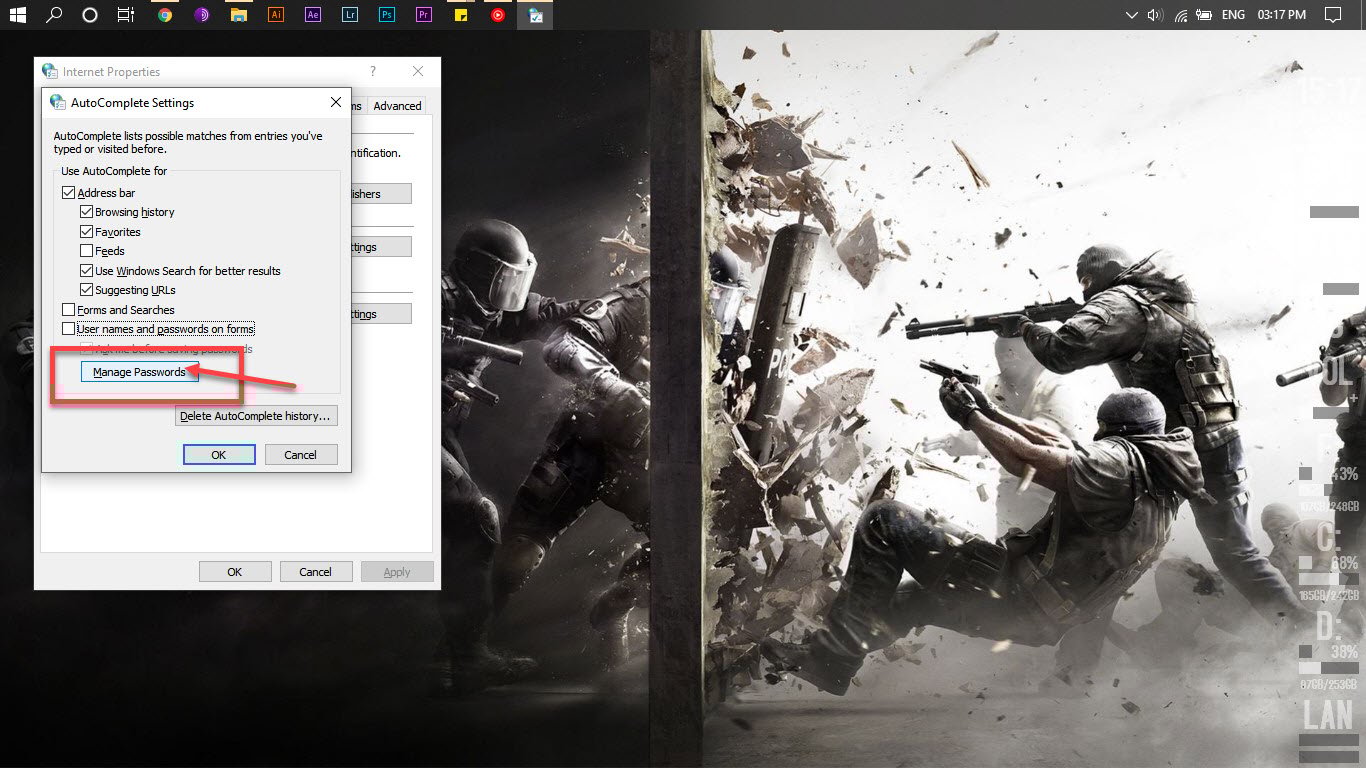Launch Adobe Photoshop (Ps) icon
This screenshot has width=1366, height=768.
[x=387, y=15]
